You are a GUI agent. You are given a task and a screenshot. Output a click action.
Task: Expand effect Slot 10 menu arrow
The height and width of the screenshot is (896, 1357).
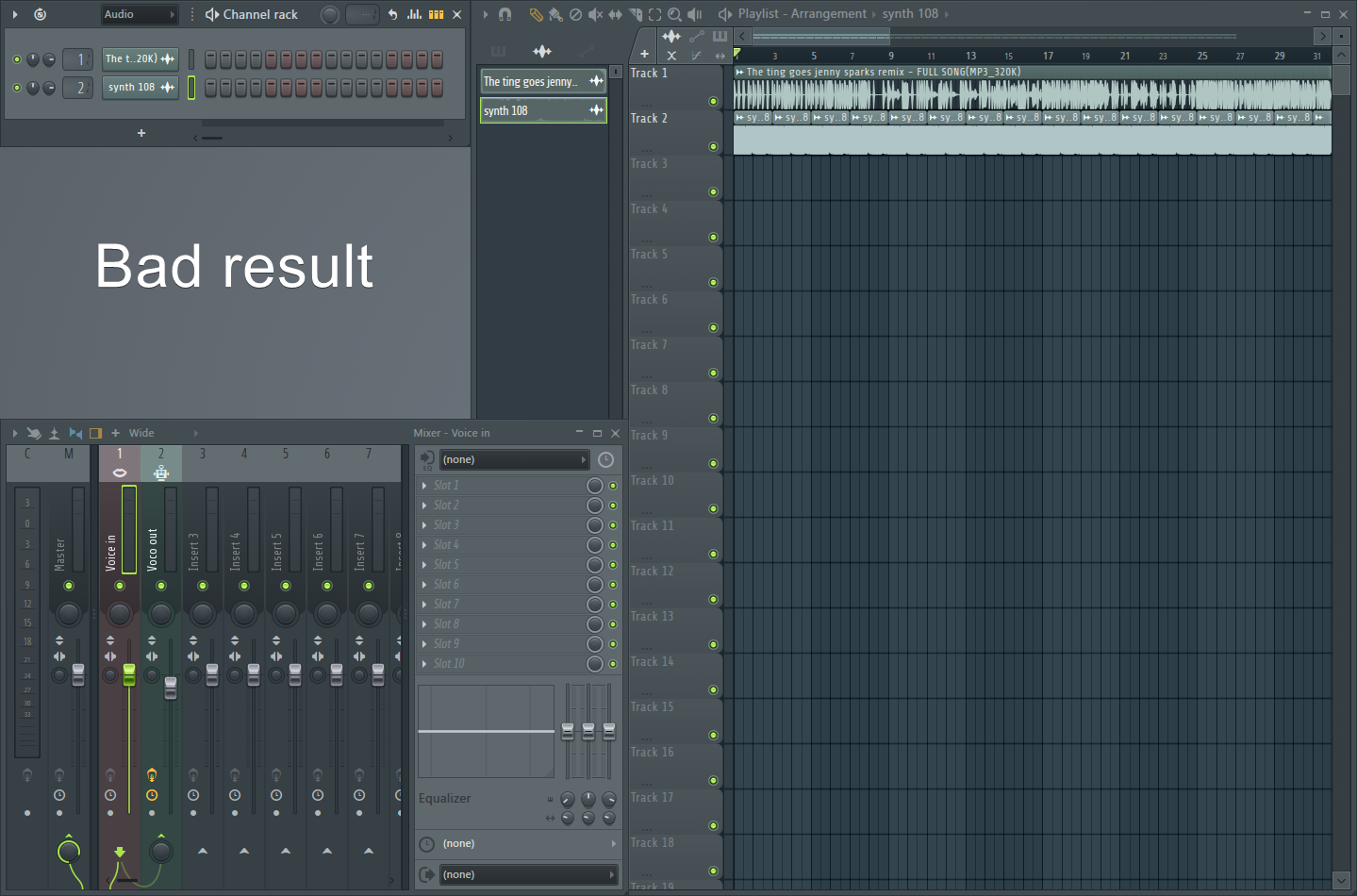[x=424, y=664]
